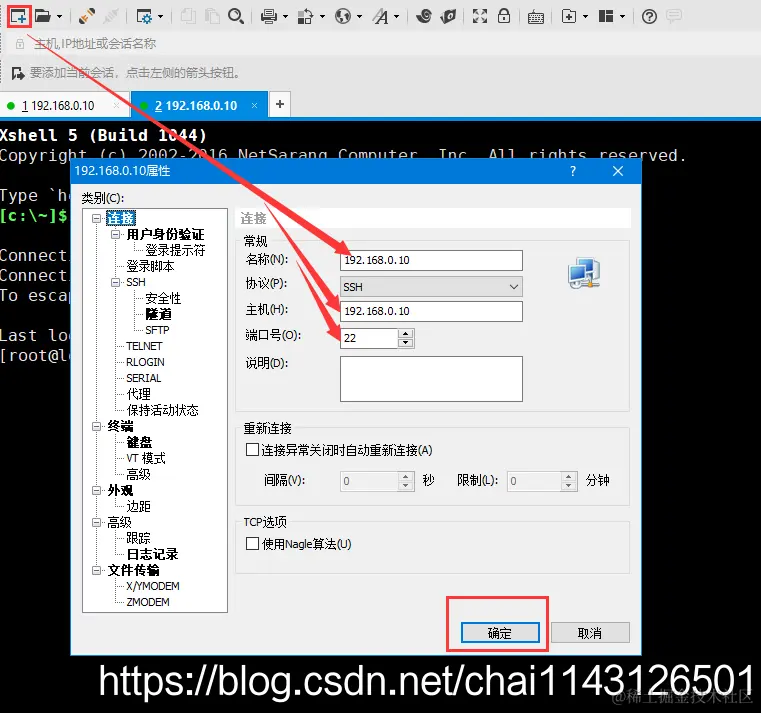Select TELNET in category tree
This screenshot has width=761, height=713.
(x=144, y=347)
